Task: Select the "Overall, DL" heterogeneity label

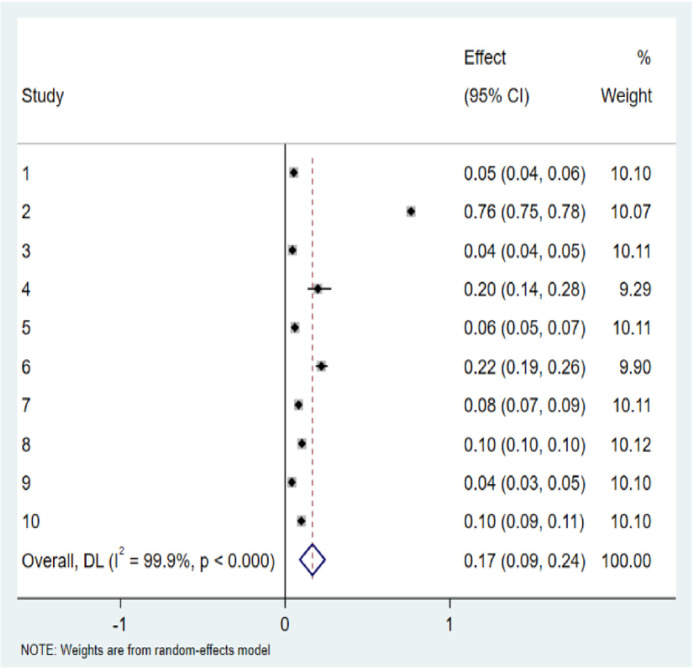Action: click(x=148, y=561)
